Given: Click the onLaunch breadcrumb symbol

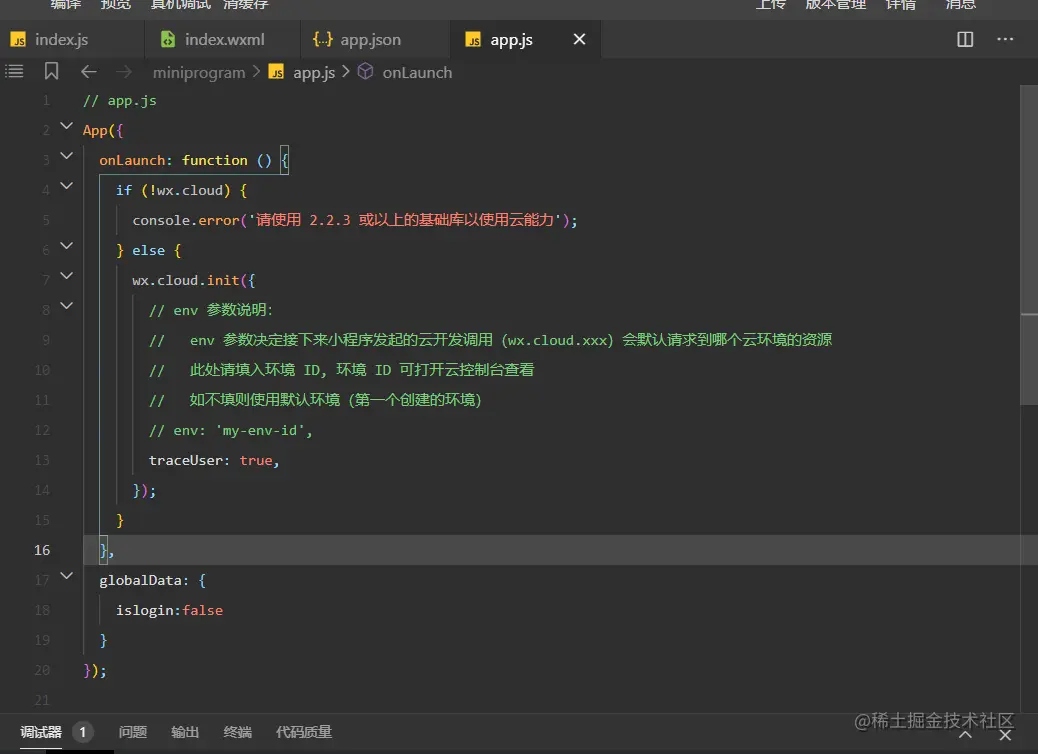Looking at the screenshot, I should pyautogui.click(x=417, y=72).
